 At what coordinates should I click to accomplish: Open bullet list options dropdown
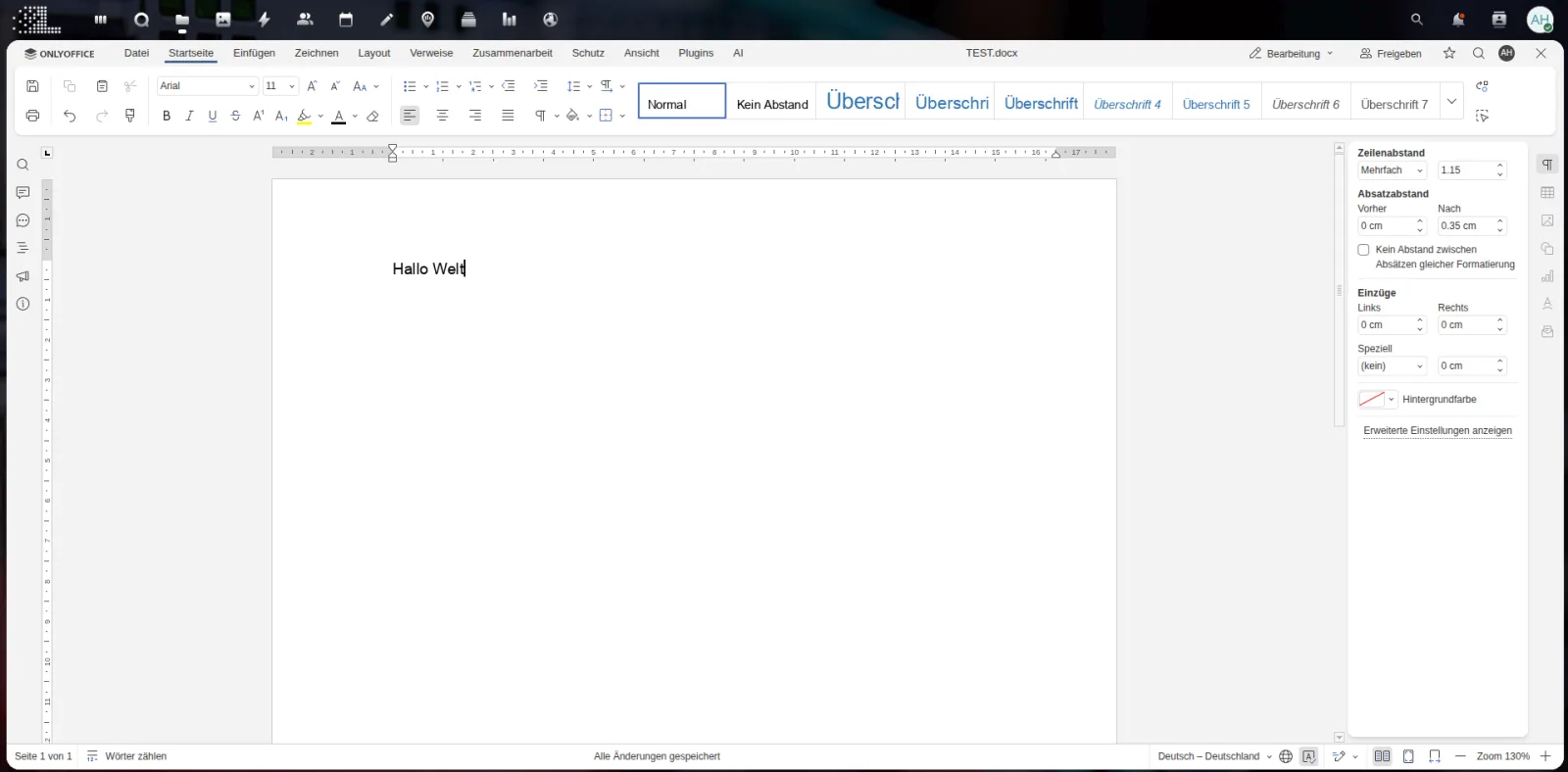click(x=425, y=86)
